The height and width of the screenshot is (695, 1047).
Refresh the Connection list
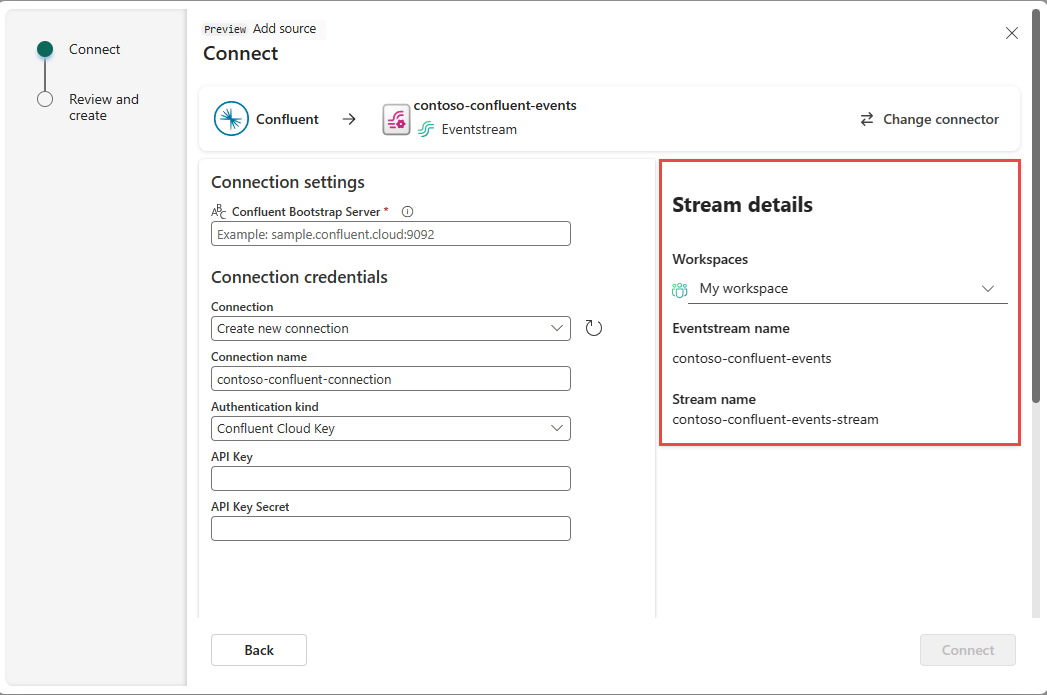click(x=594, y=327)
